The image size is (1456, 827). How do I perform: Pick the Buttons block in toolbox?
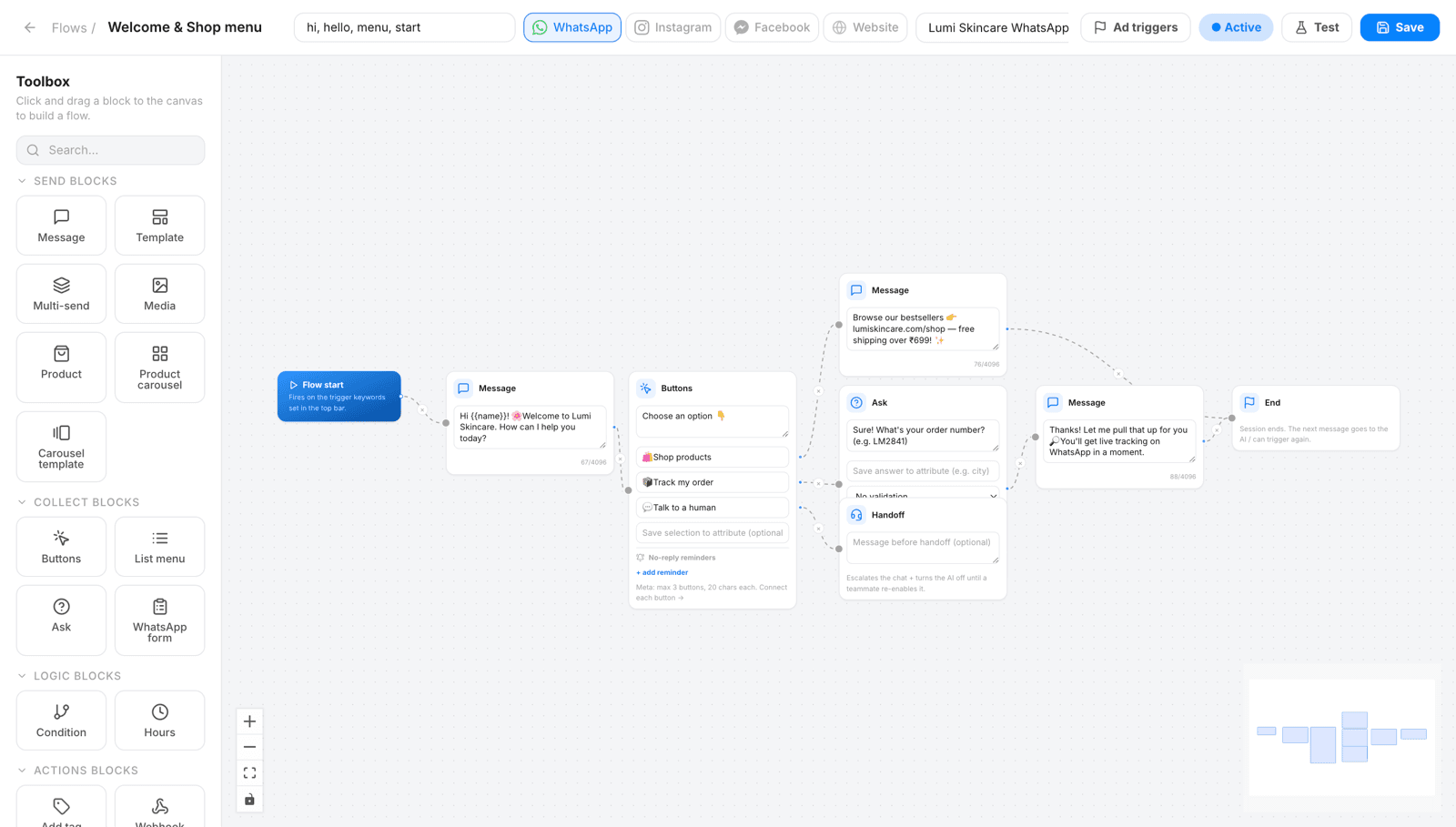(x=61, y=547)
